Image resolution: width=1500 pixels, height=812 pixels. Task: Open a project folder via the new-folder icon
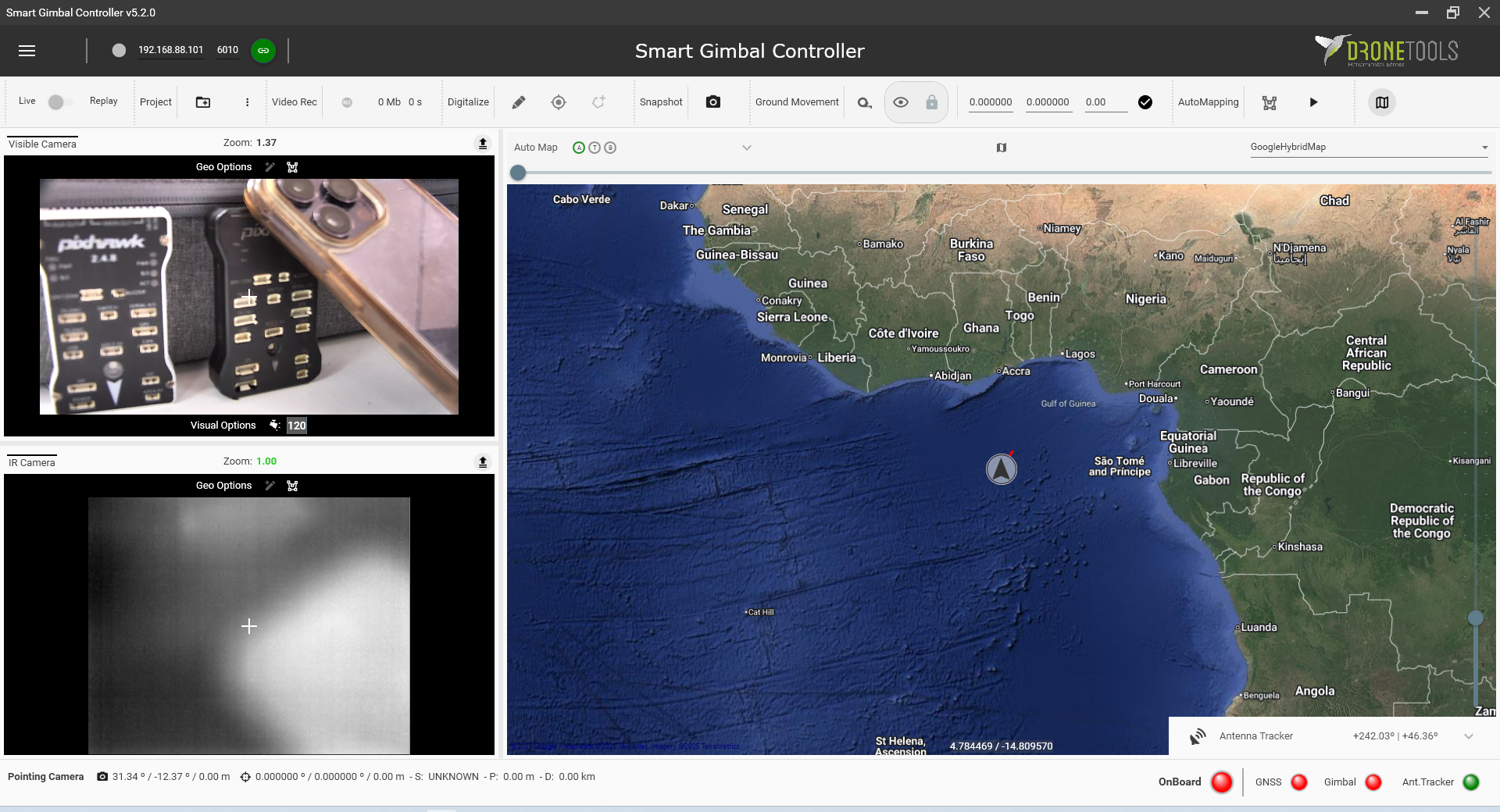click(202, 101)
